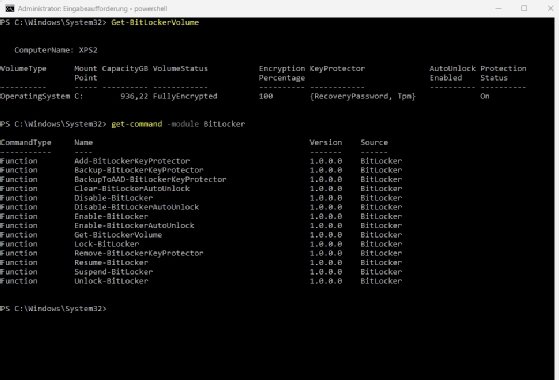Click the Resume-BitLocker function name
Viewport: 559px width, 380px height.
click(x=111, y=263)
